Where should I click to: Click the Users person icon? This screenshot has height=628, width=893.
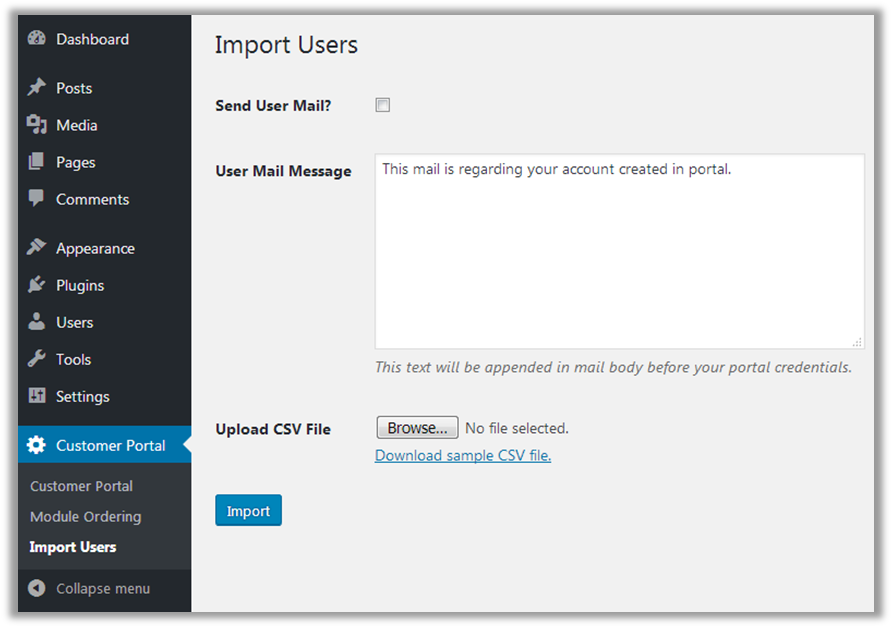pyautogui.click(x=37, y=322)
